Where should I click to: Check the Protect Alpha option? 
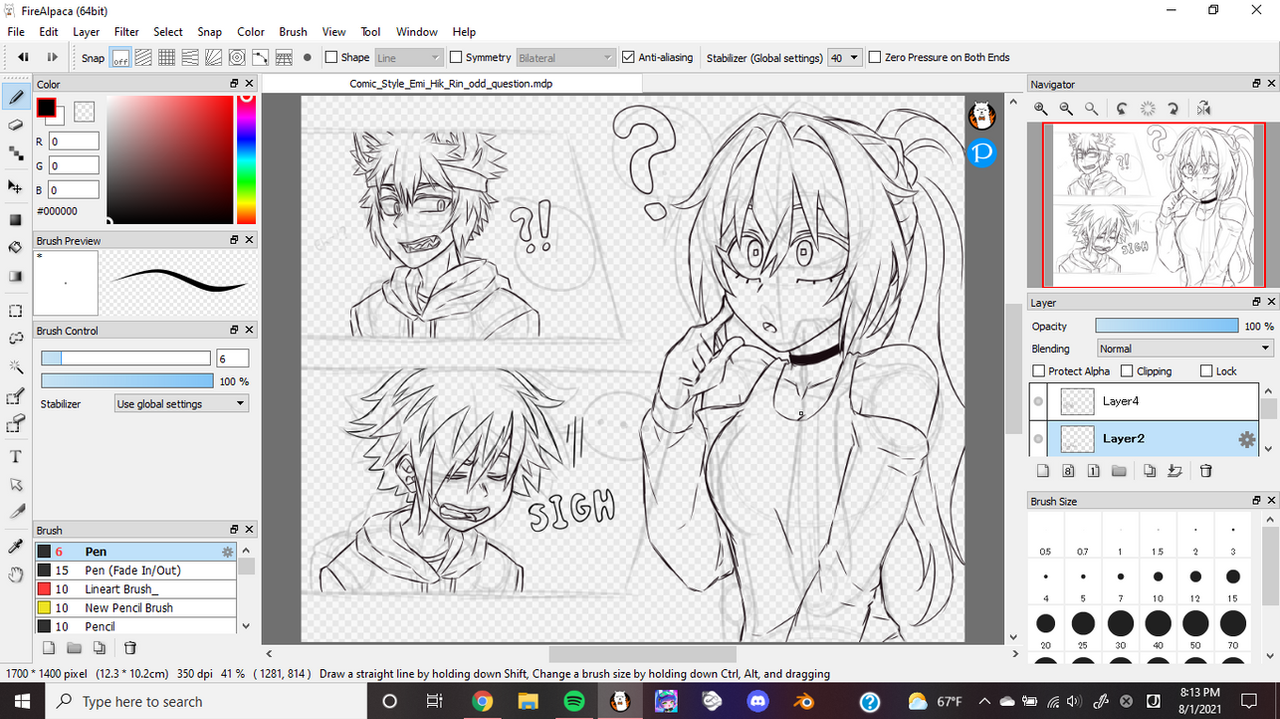(x=1039, y=371)
